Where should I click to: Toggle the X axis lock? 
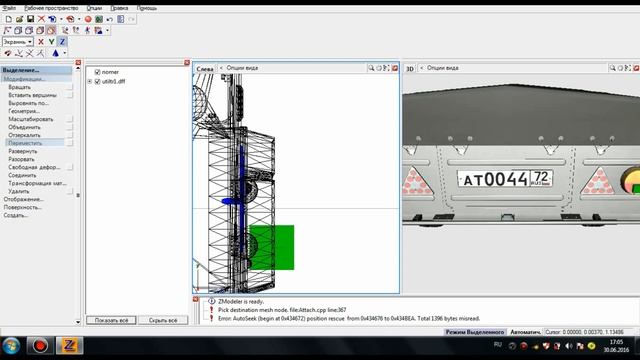[40, 42]
